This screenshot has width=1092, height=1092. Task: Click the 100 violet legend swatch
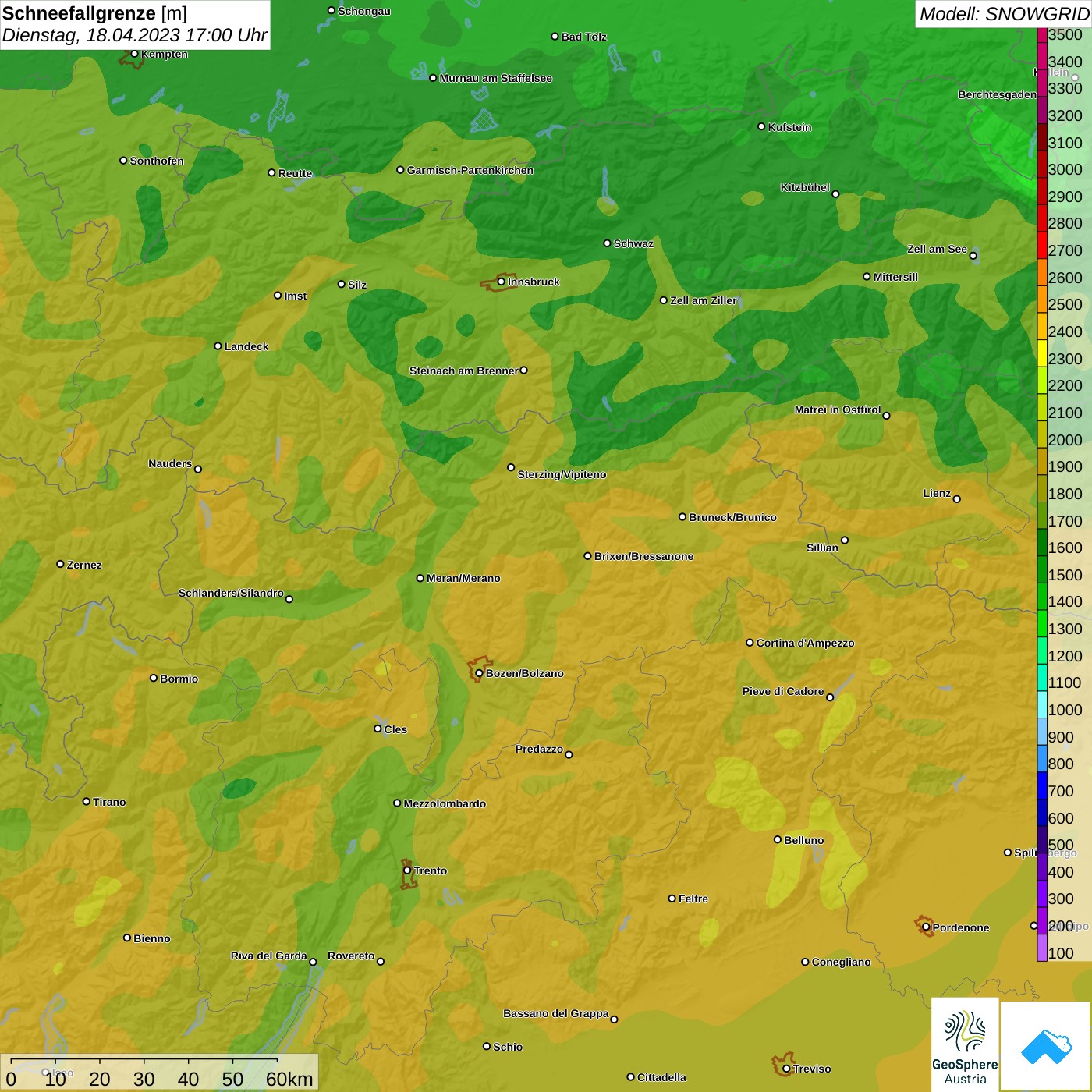click(1042, 948)
